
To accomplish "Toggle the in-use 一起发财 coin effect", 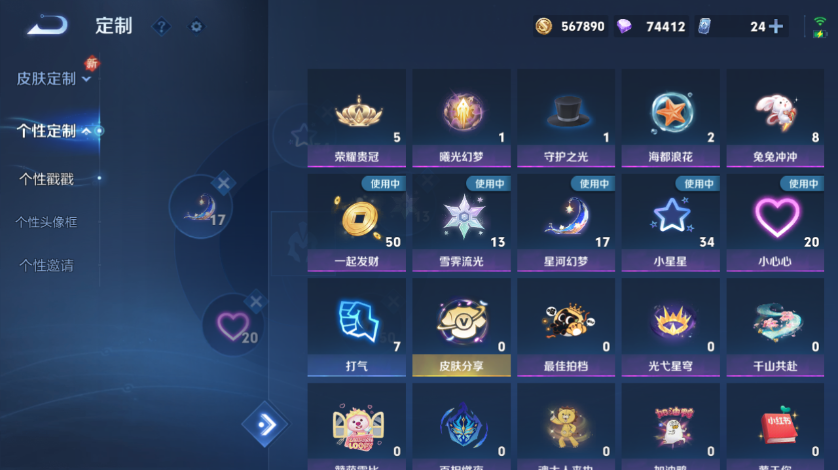I will click(356, 223).
